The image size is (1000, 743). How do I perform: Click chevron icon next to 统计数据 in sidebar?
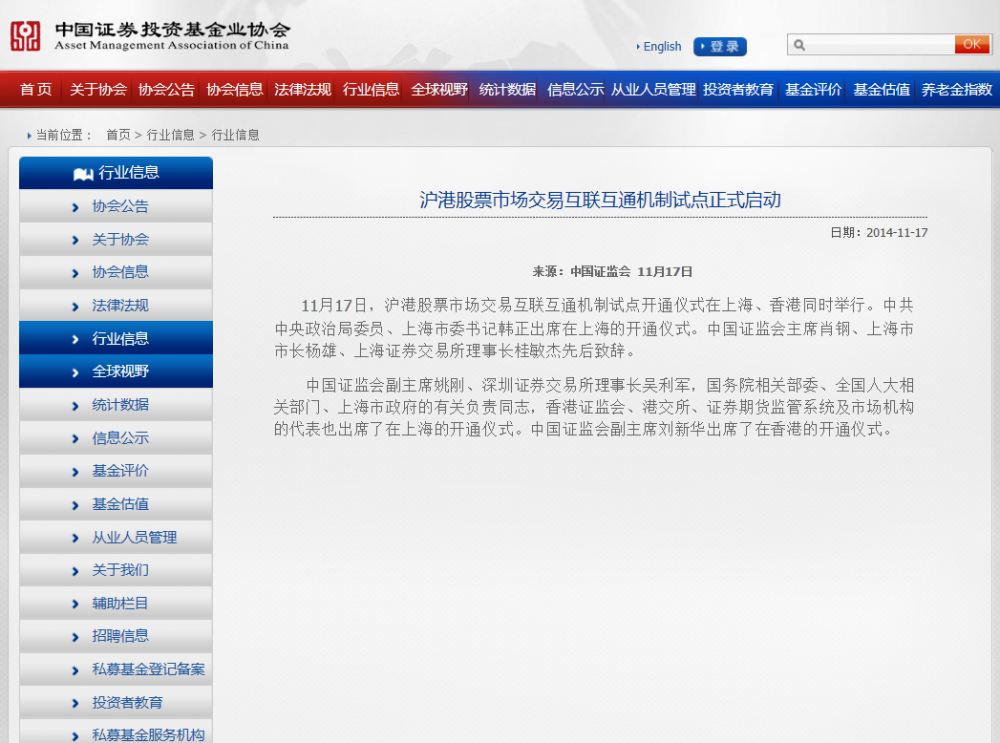coord(75,406)
